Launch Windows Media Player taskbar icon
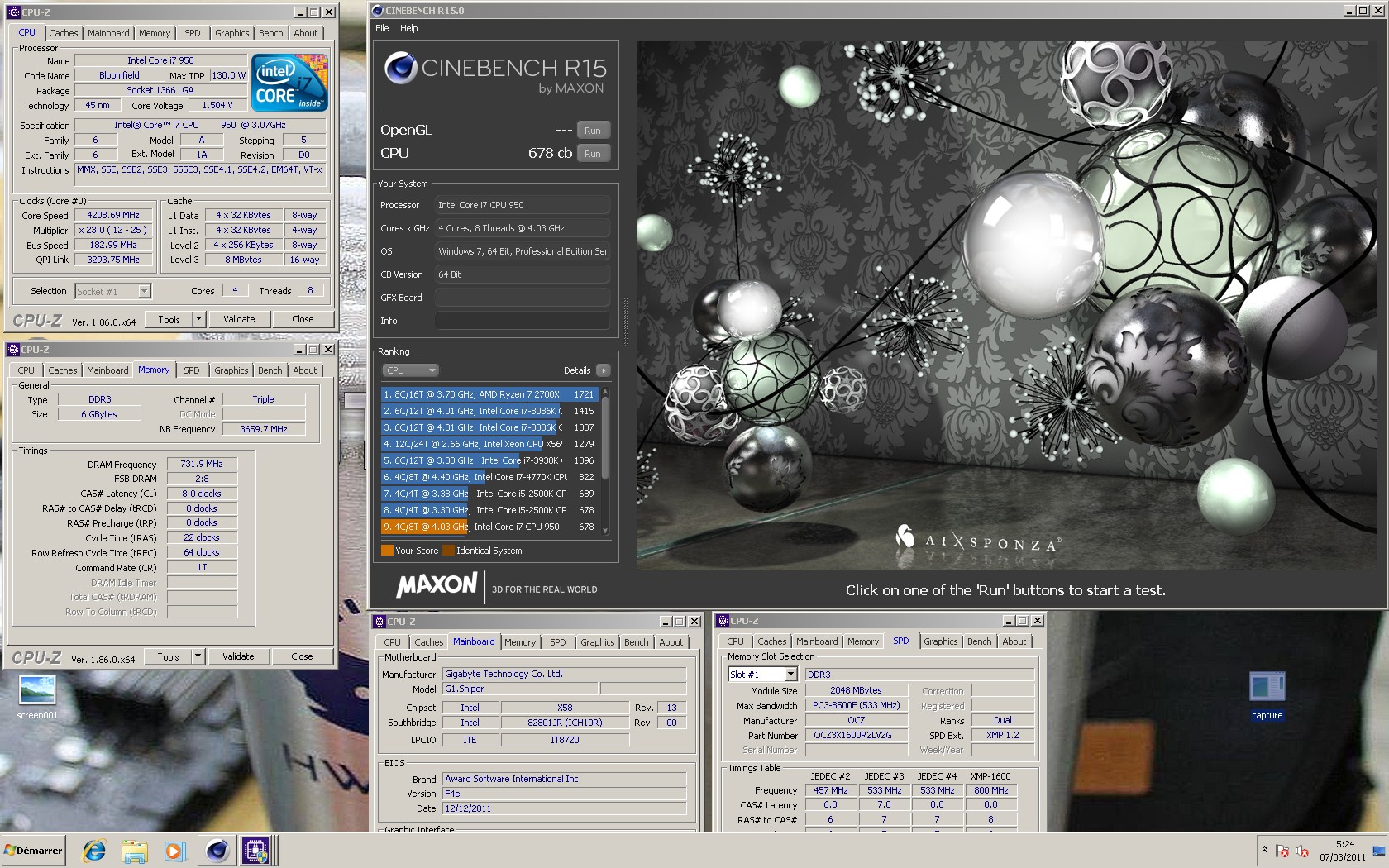This screenshot has height=868, width=1389. (x=174, y=850)
